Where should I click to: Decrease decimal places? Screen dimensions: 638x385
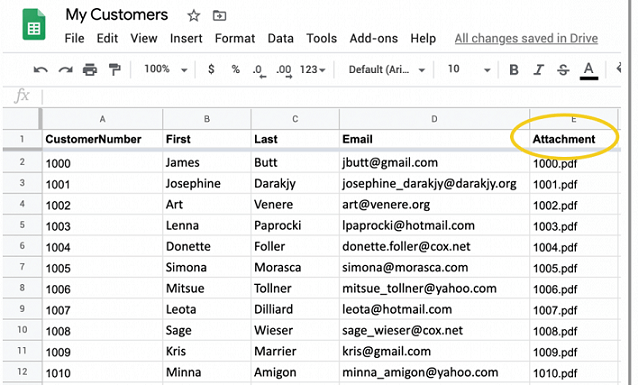click(259, 70)
